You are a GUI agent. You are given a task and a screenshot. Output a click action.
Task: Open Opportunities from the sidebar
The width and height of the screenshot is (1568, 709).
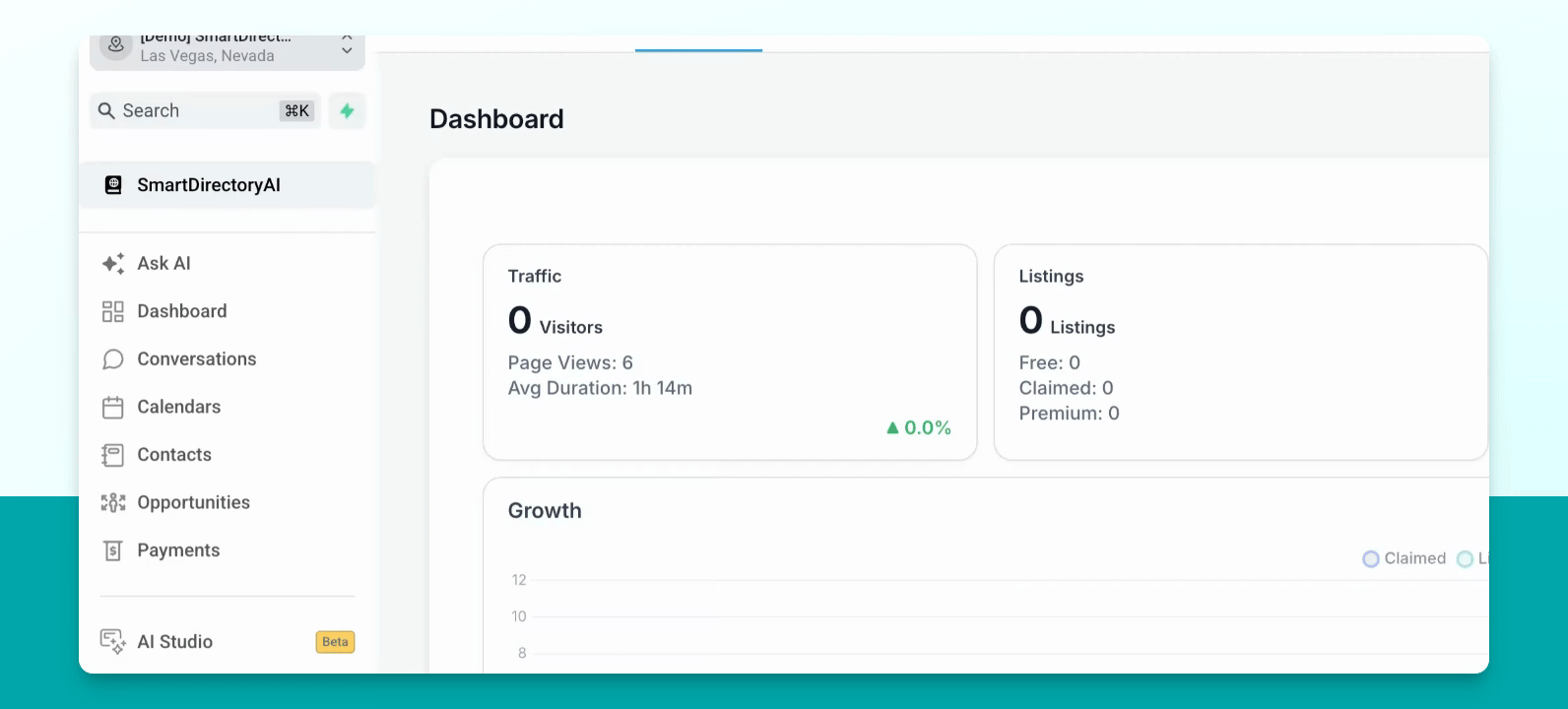tap(228, 503)
